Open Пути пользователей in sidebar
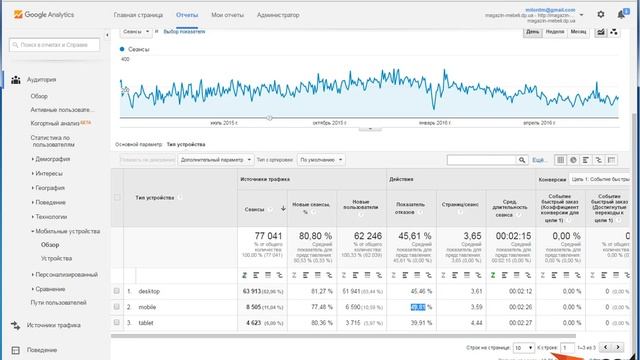This screenshot has height=360, width=640. click(58, 303)
